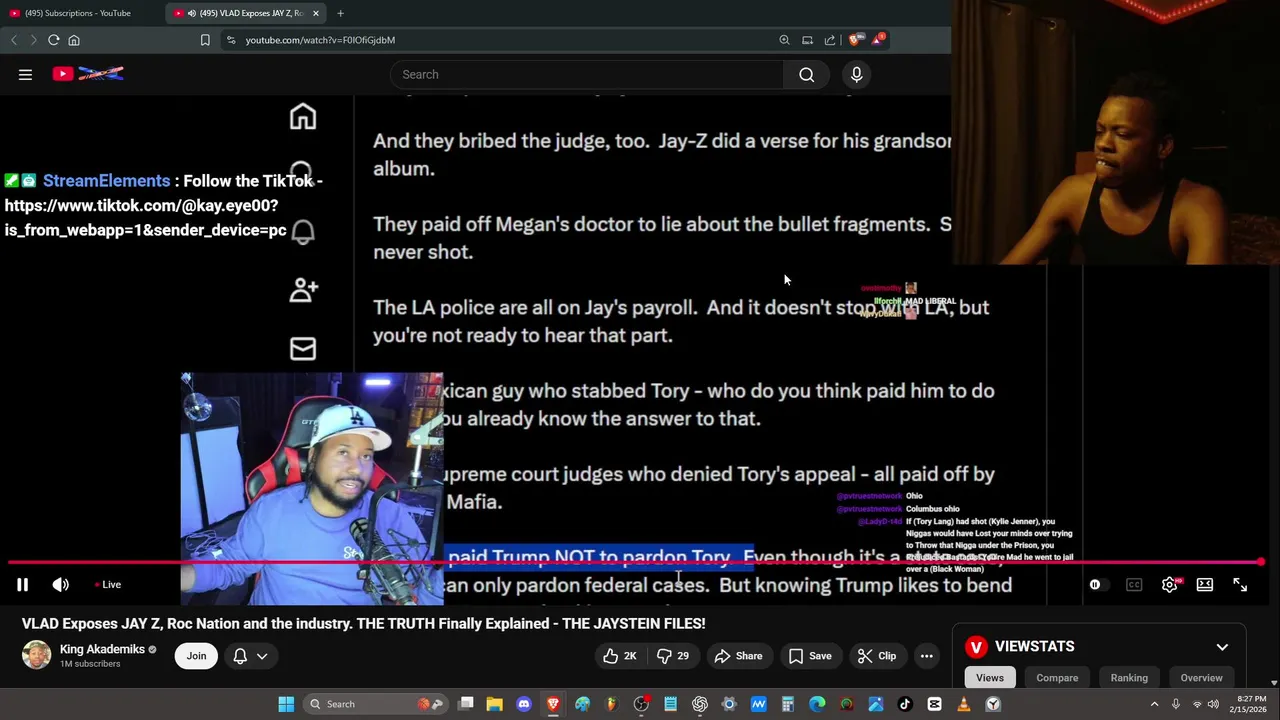Screen dimensions: 1280x720
Task: Select the Ranking tab in Viewstats
Action: (1129, 678)
